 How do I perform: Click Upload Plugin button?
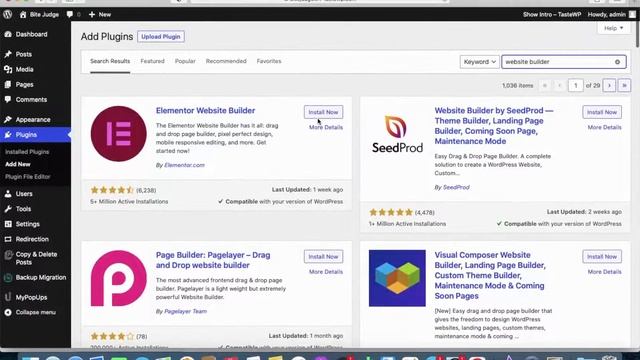point(160,36)
